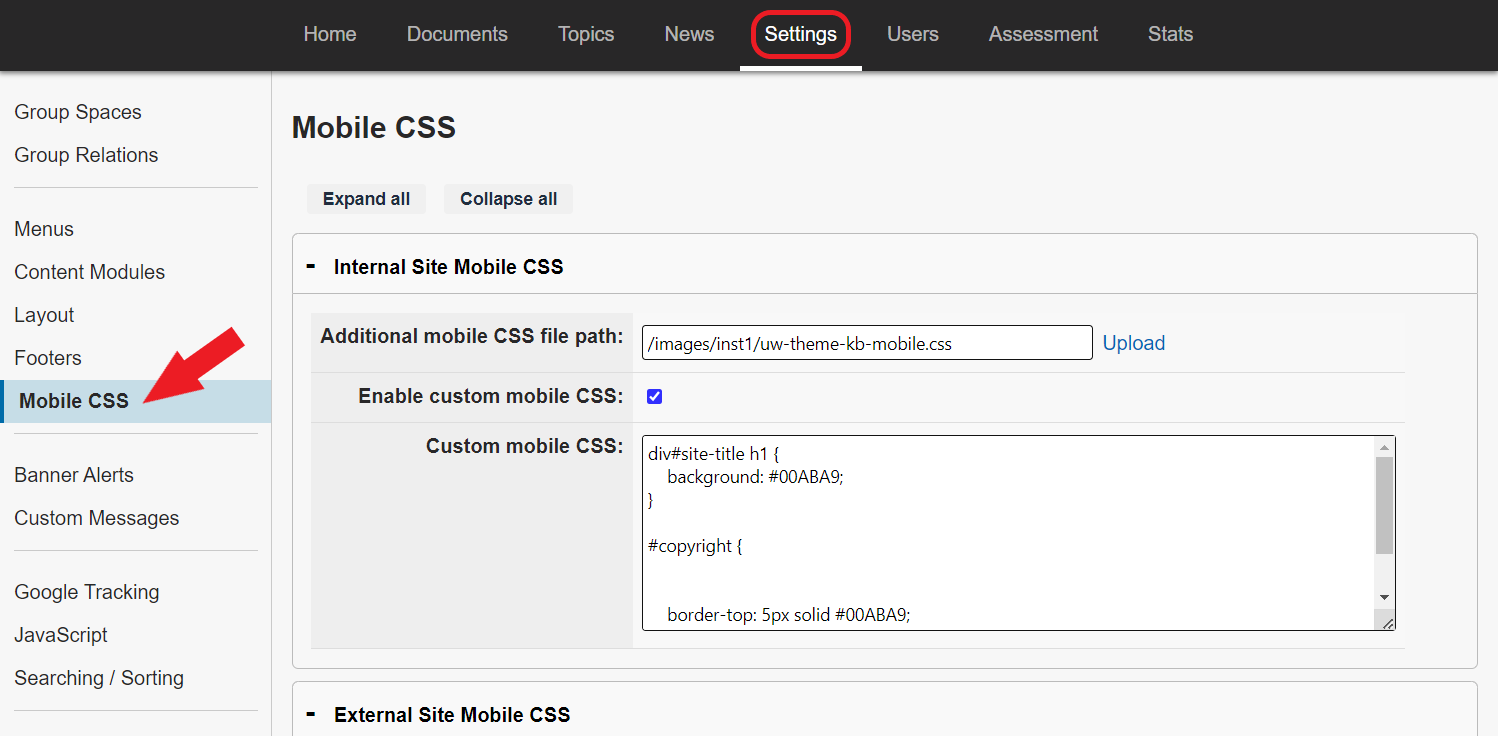View the Stats tab

(x=1170, y=34)
